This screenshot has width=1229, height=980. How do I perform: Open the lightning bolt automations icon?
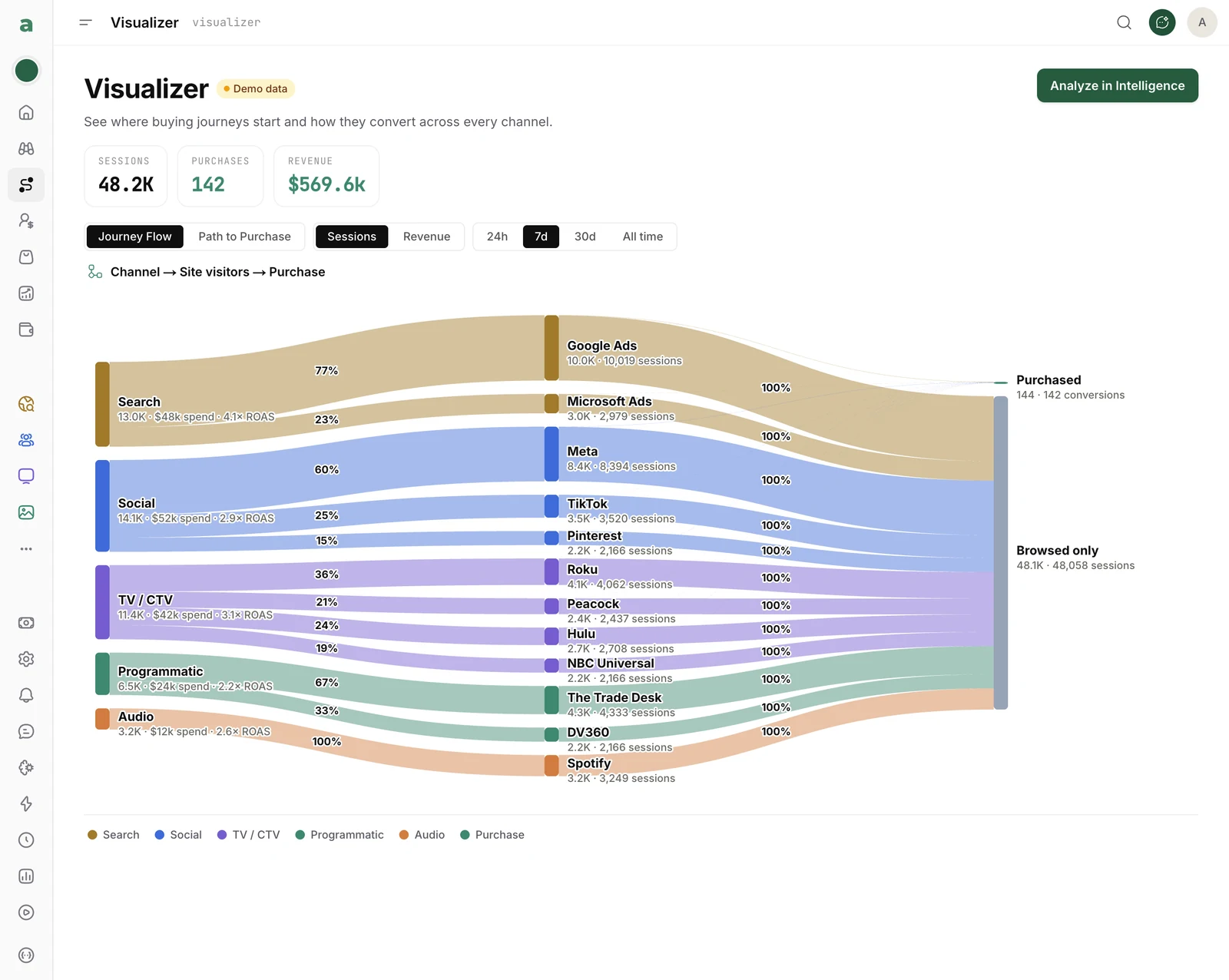pyautogui.click(x=26, y=803)
